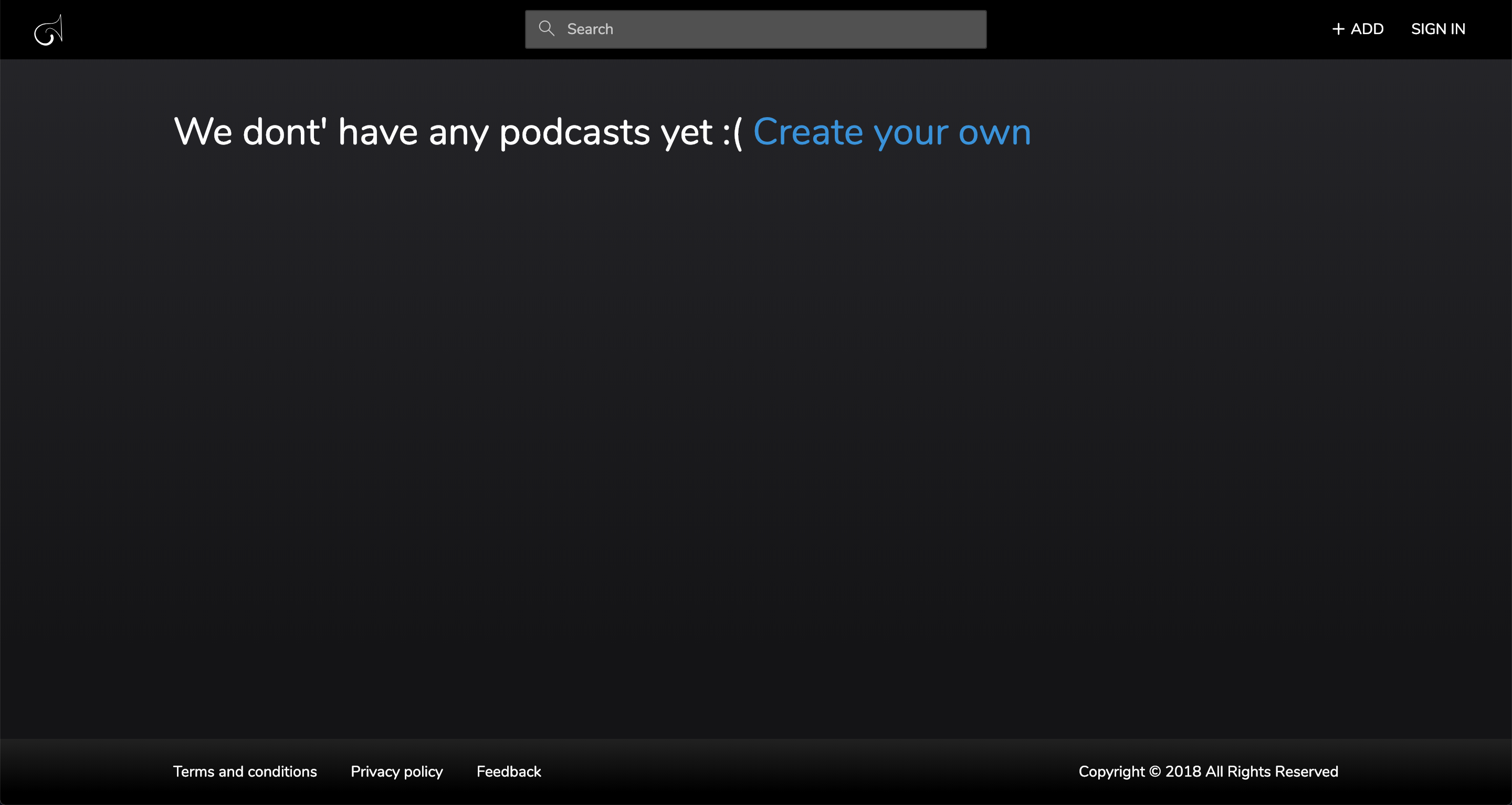Click the Search placeholder text
This screenshot has height=805, width=1512.
[x=590, y=29]
